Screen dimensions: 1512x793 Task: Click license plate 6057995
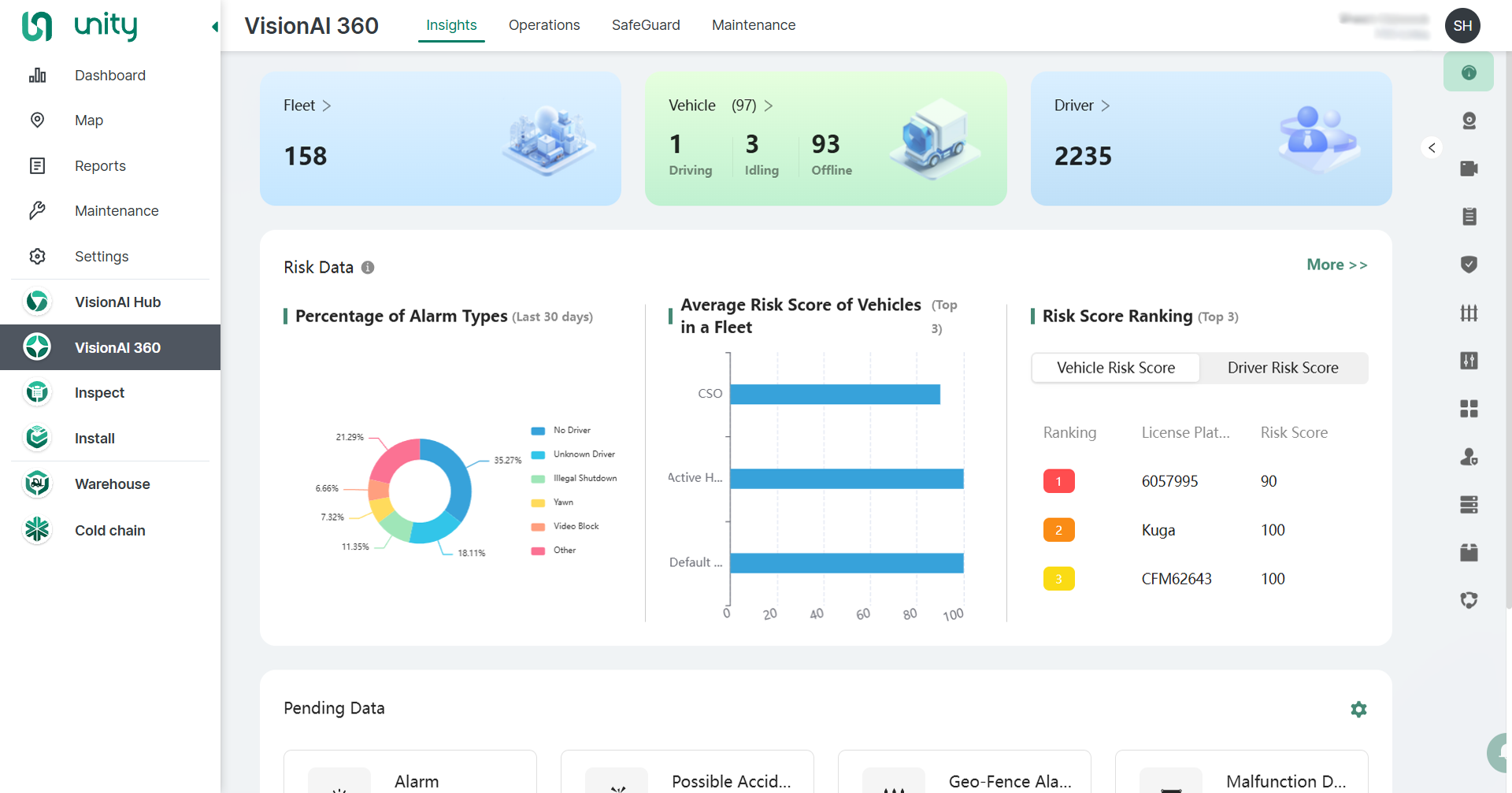click(x=1169, y=481)
